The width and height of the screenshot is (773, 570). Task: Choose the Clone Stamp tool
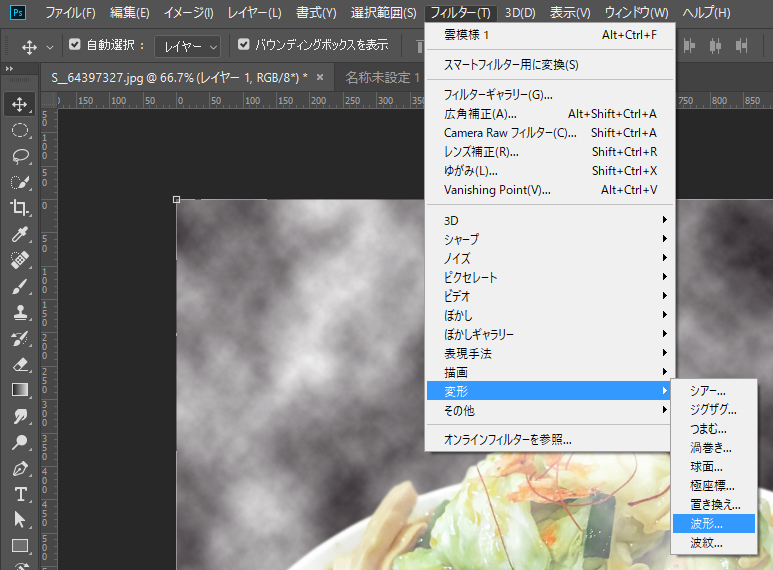pos(19,312)
